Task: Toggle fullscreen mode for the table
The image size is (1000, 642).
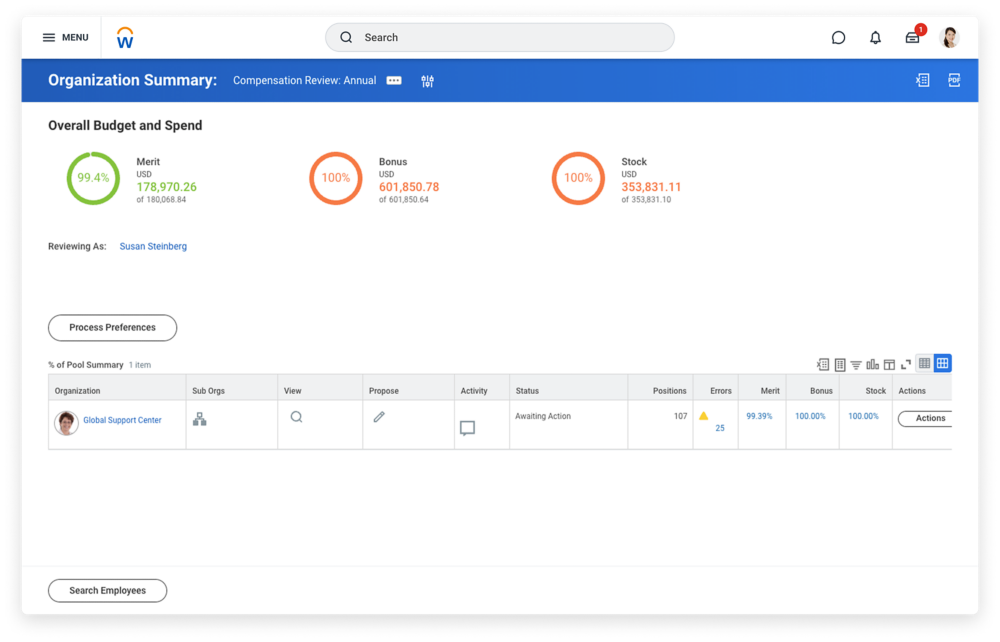Action: [x=906, y=364]
